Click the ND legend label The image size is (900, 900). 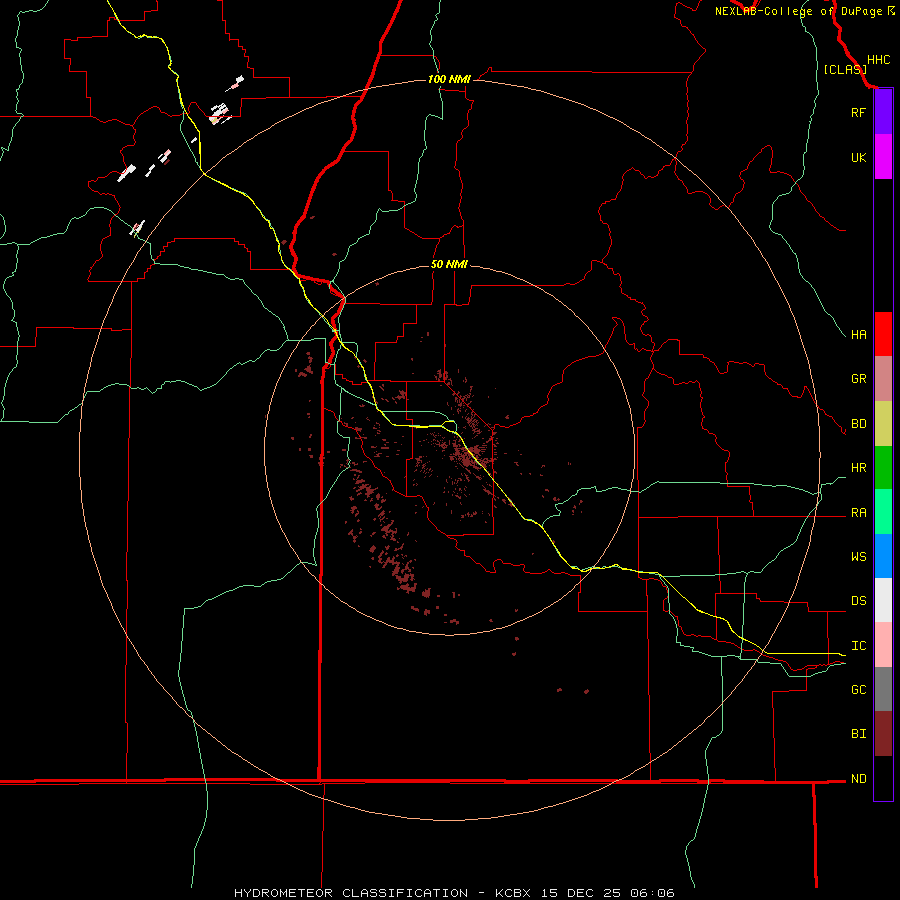click(x=859, y=778)
